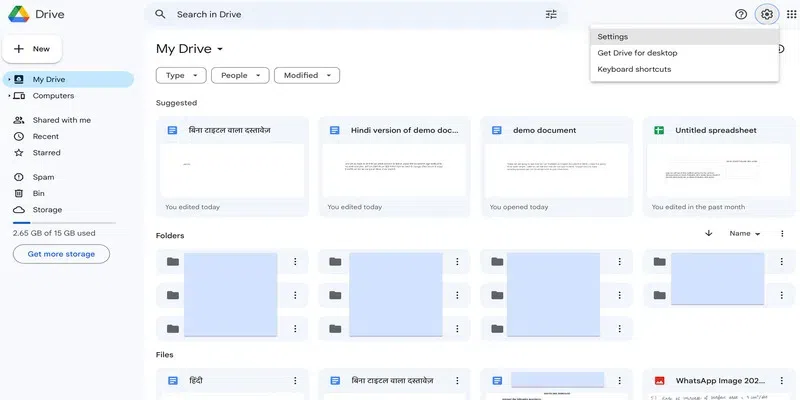Open the Starred section in sidebar
This screenshot has width=800, height=400.
click(x=46, y=153)
